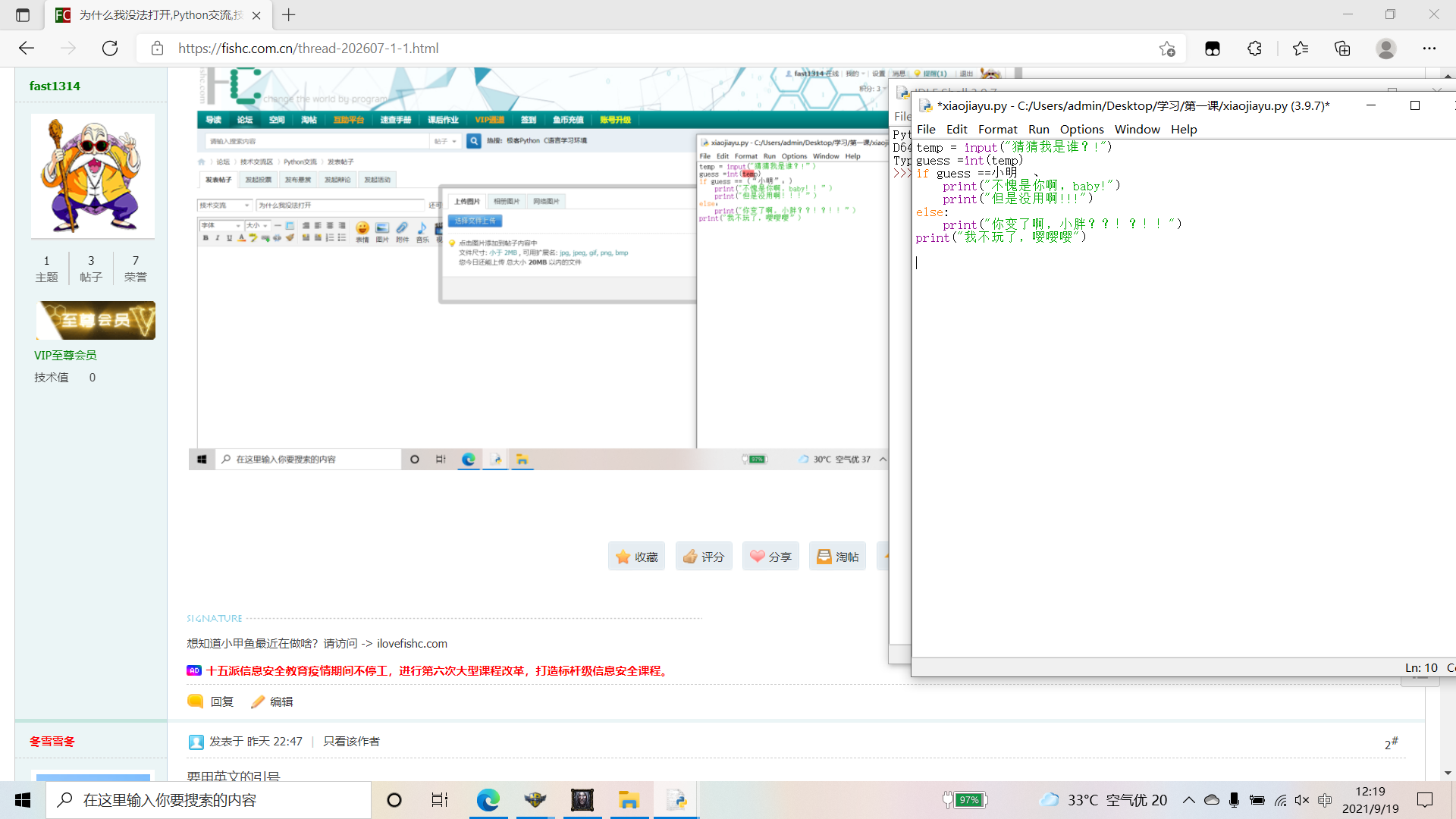The image size is (1456, 819).
Task: Open user profile fast1314
Action: 55,86
